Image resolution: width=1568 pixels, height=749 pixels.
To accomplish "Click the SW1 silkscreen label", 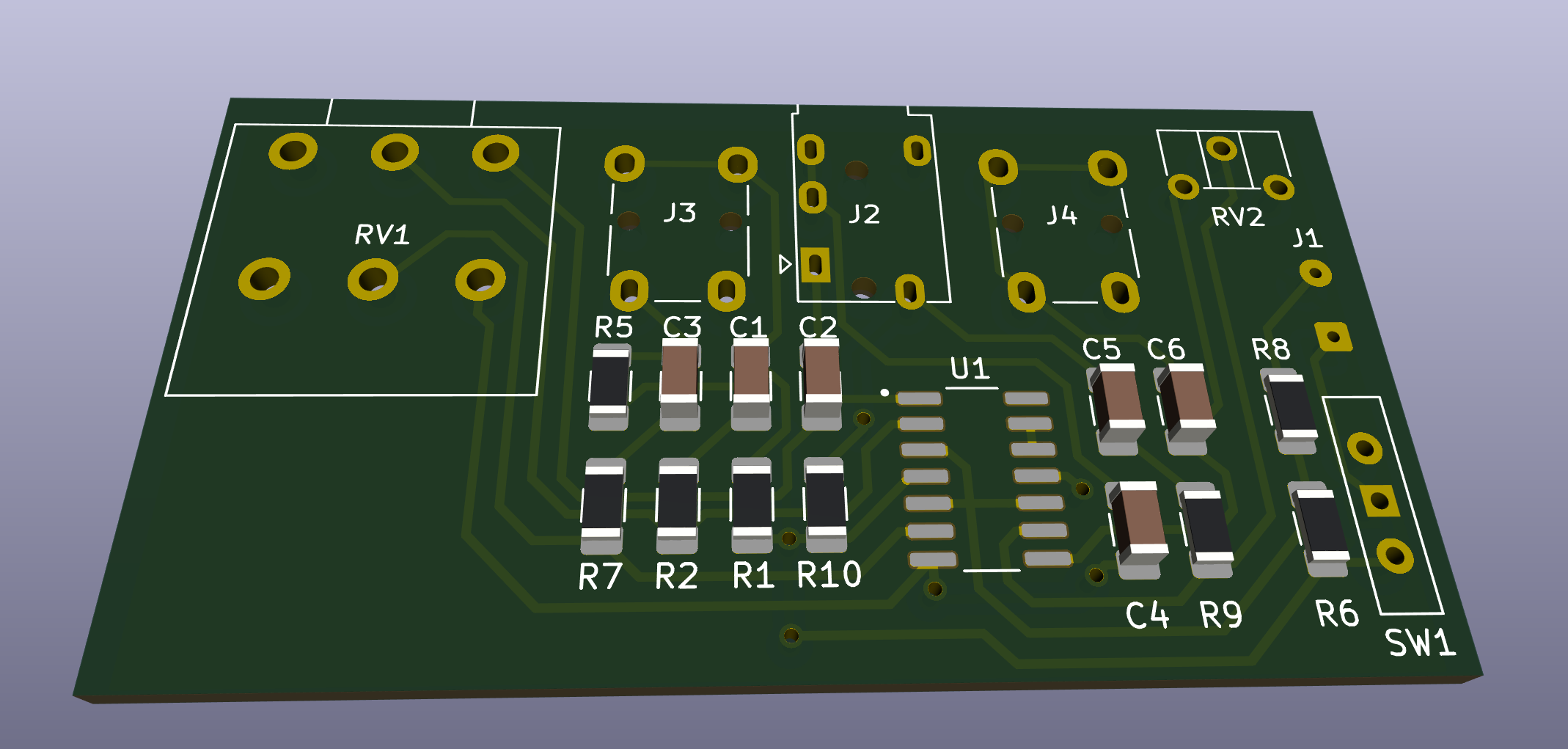I will coord(1421,643).
